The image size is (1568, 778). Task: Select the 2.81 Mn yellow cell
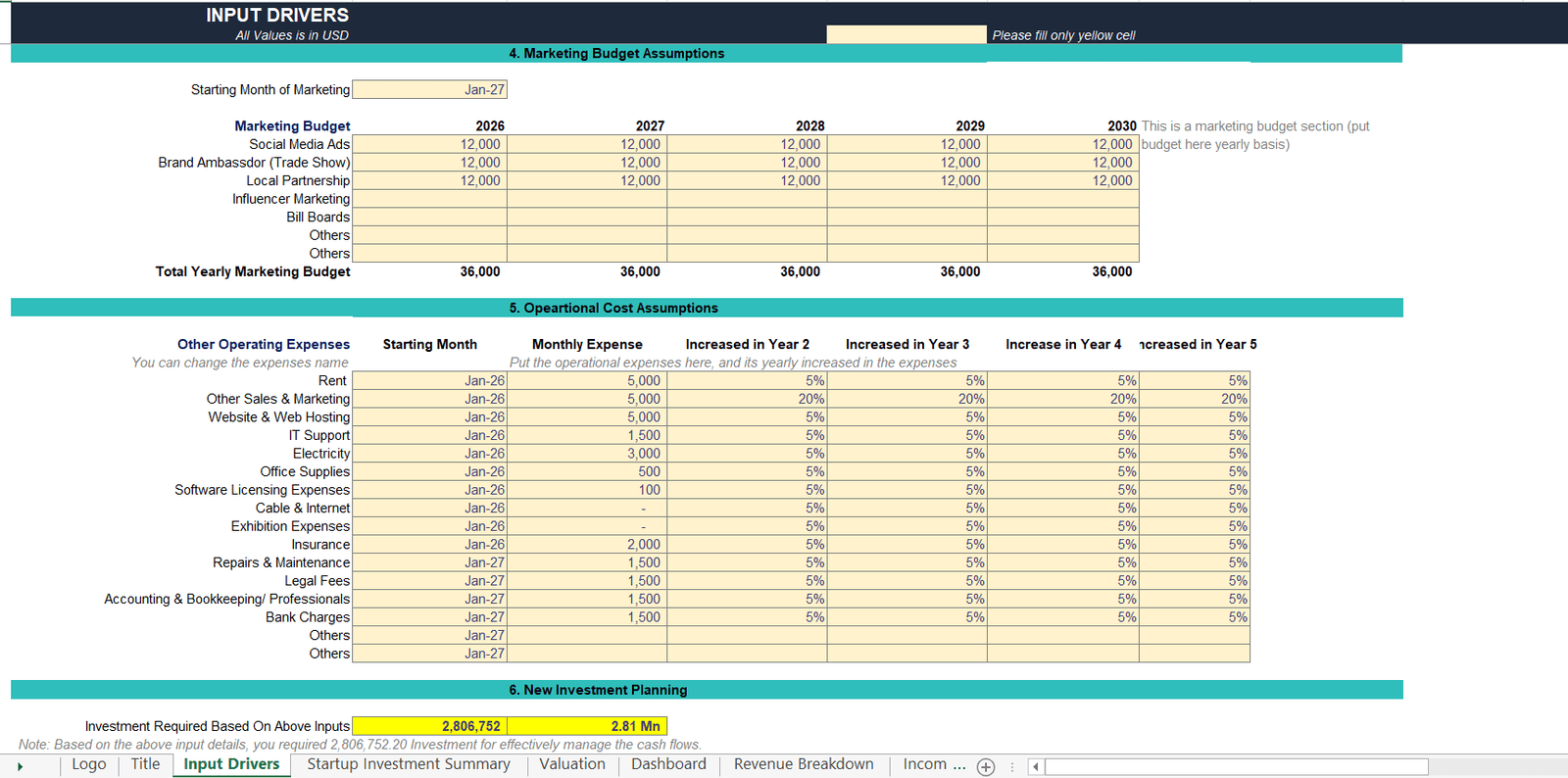(x=587, y=726)
